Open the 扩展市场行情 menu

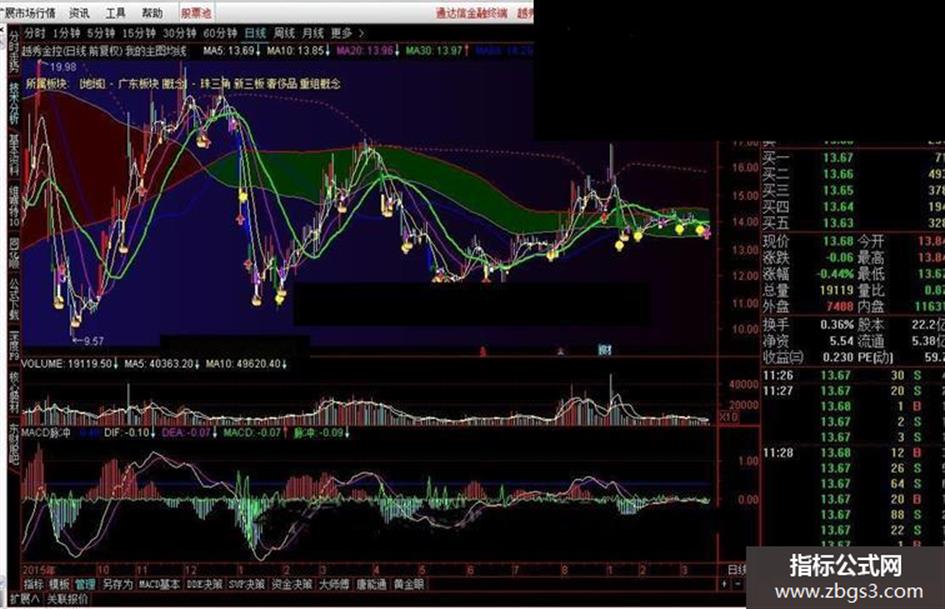pos(28,13)
